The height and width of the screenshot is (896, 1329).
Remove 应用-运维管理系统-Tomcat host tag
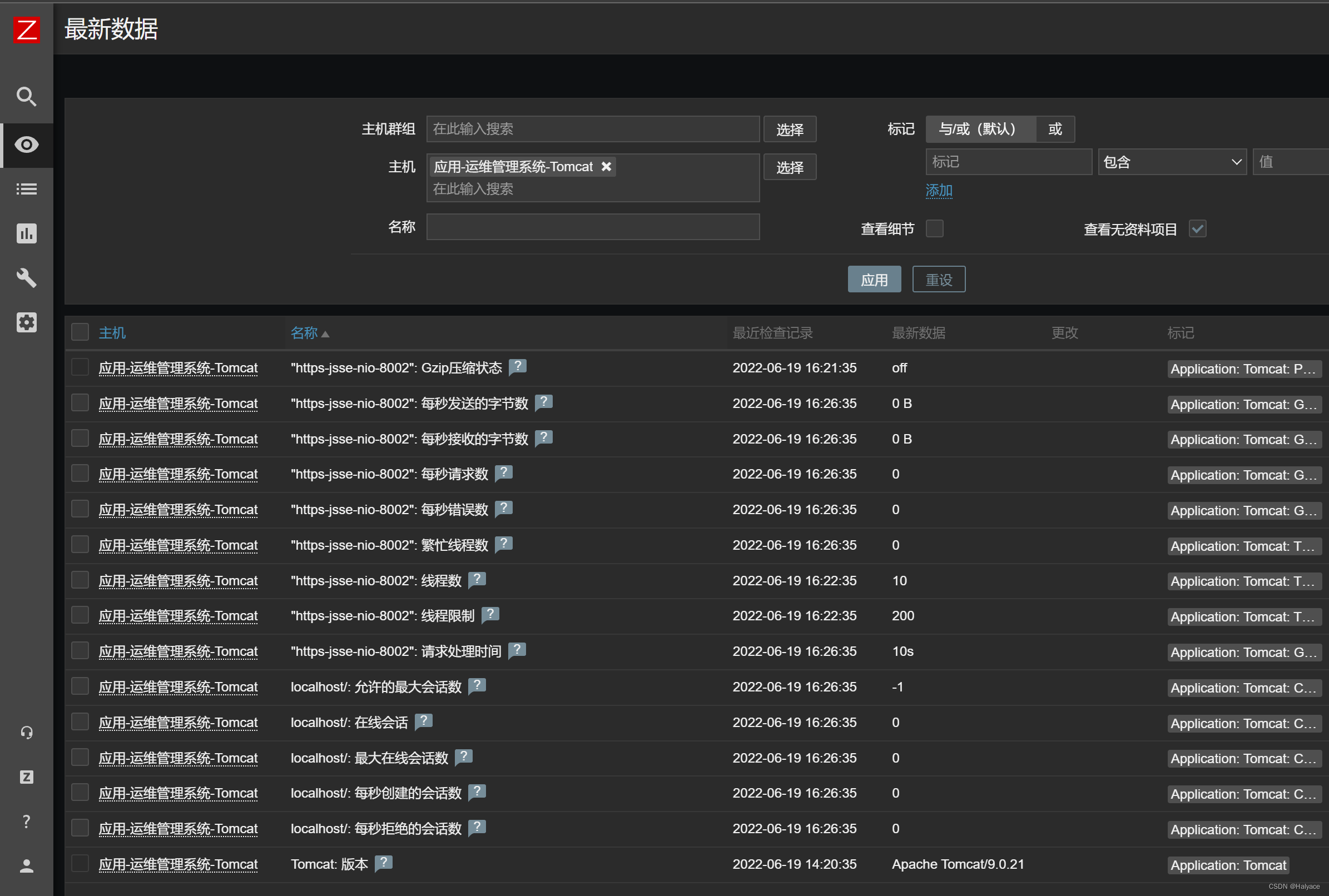tap(607, 166)
